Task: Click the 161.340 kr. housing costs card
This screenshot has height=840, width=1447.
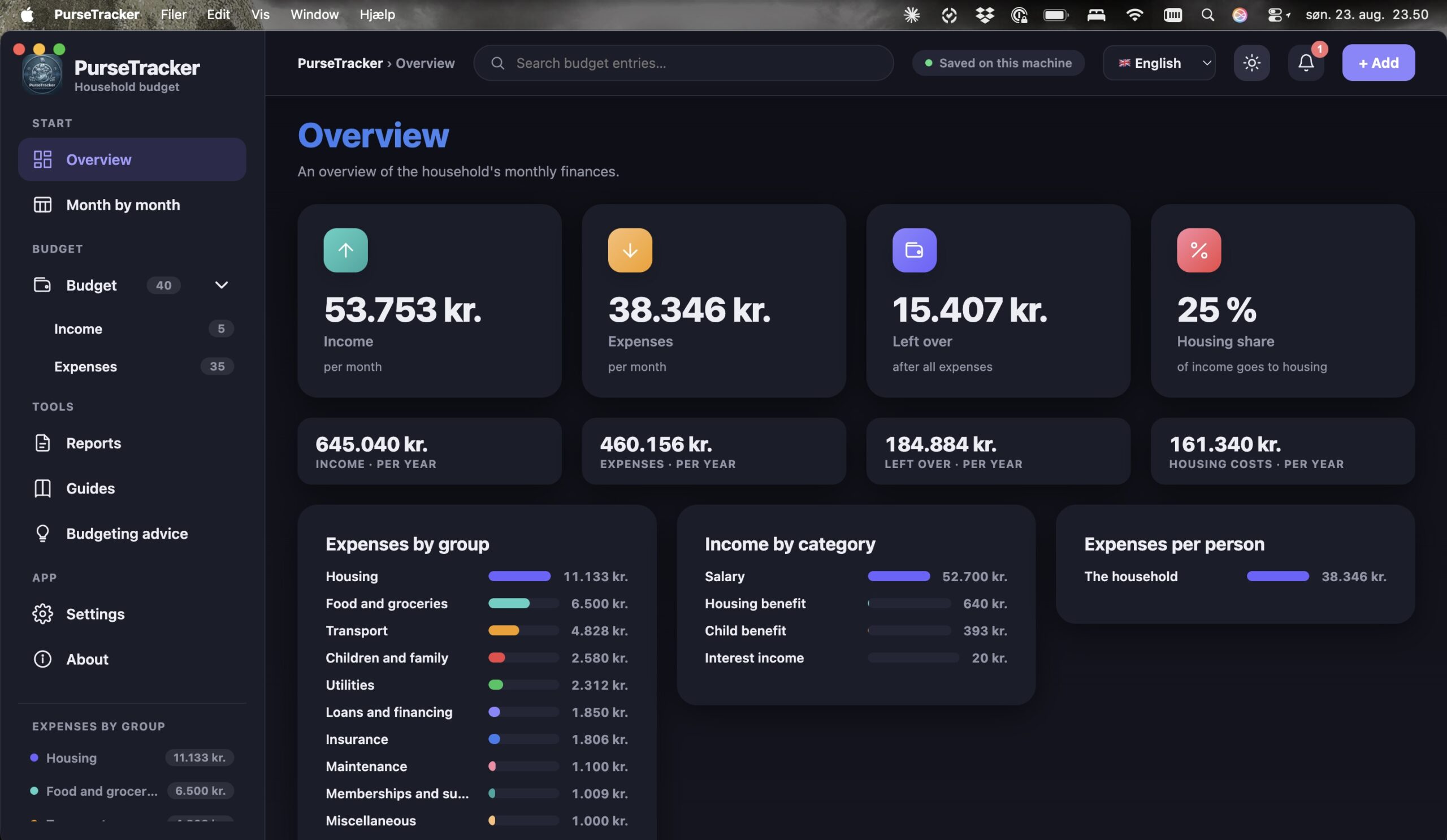Action: pyautogui.click(x=1283, y=451)
